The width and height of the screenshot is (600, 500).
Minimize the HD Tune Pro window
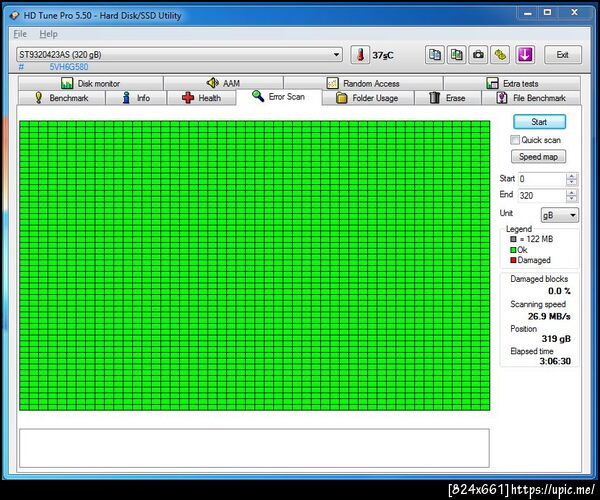(x=528, y=13)
